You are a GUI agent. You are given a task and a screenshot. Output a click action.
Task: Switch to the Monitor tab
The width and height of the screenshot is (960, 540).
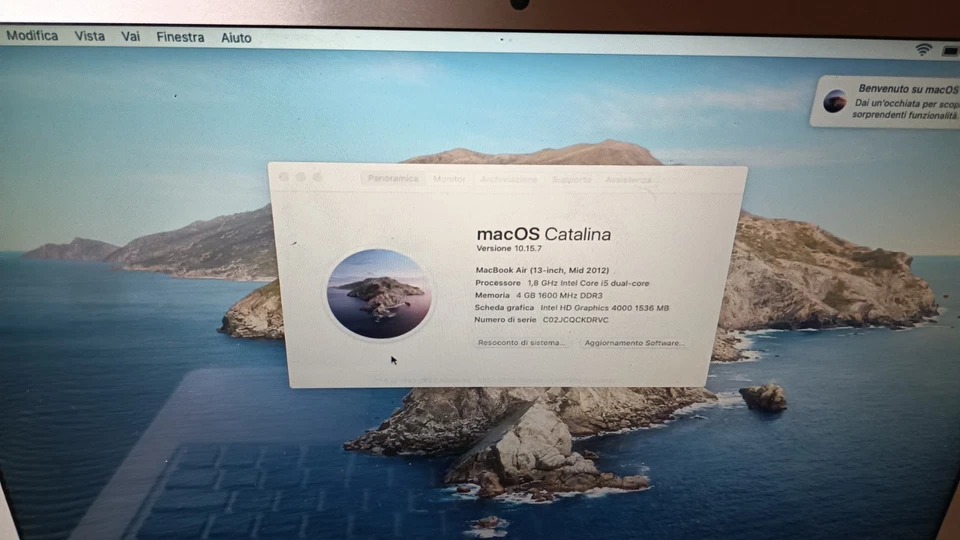449,179
